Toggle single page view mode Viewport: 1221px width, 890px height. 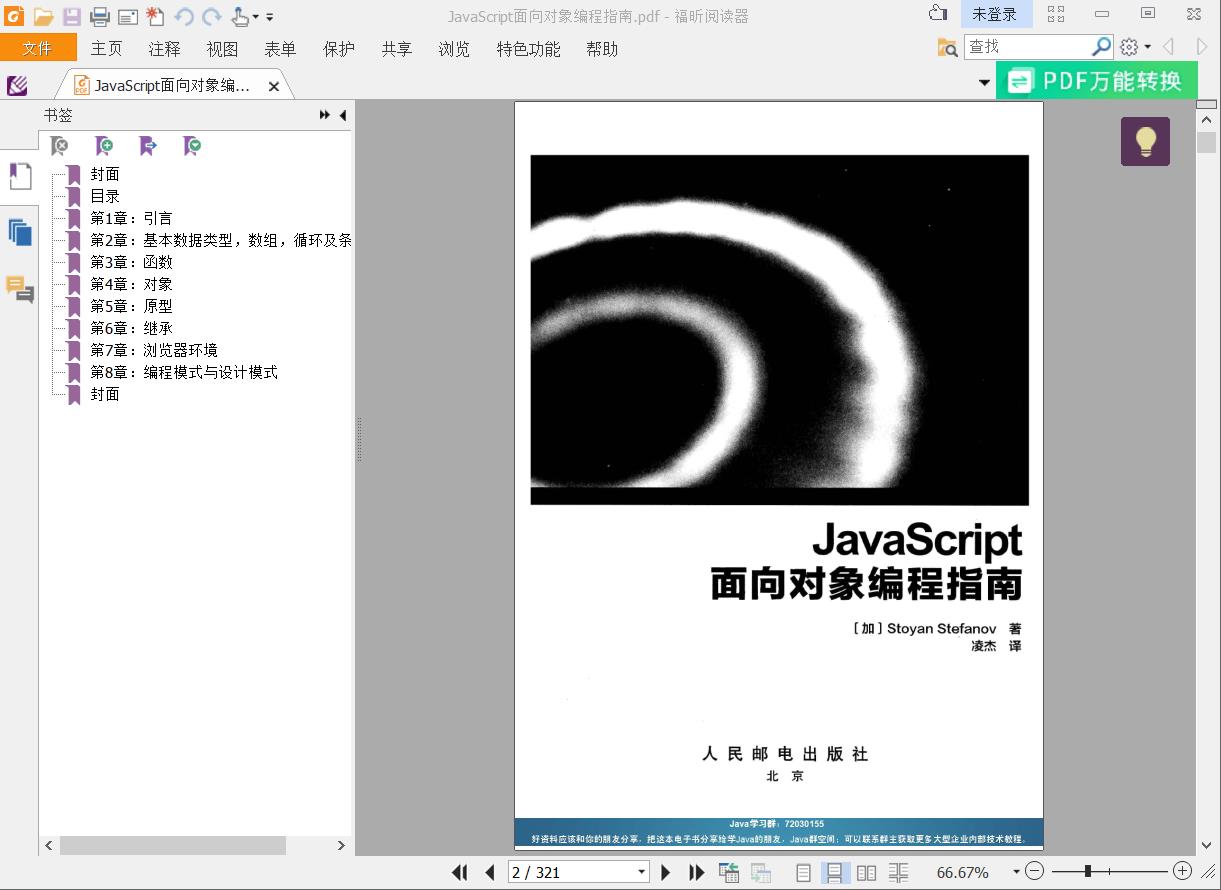tap(803, 872)
